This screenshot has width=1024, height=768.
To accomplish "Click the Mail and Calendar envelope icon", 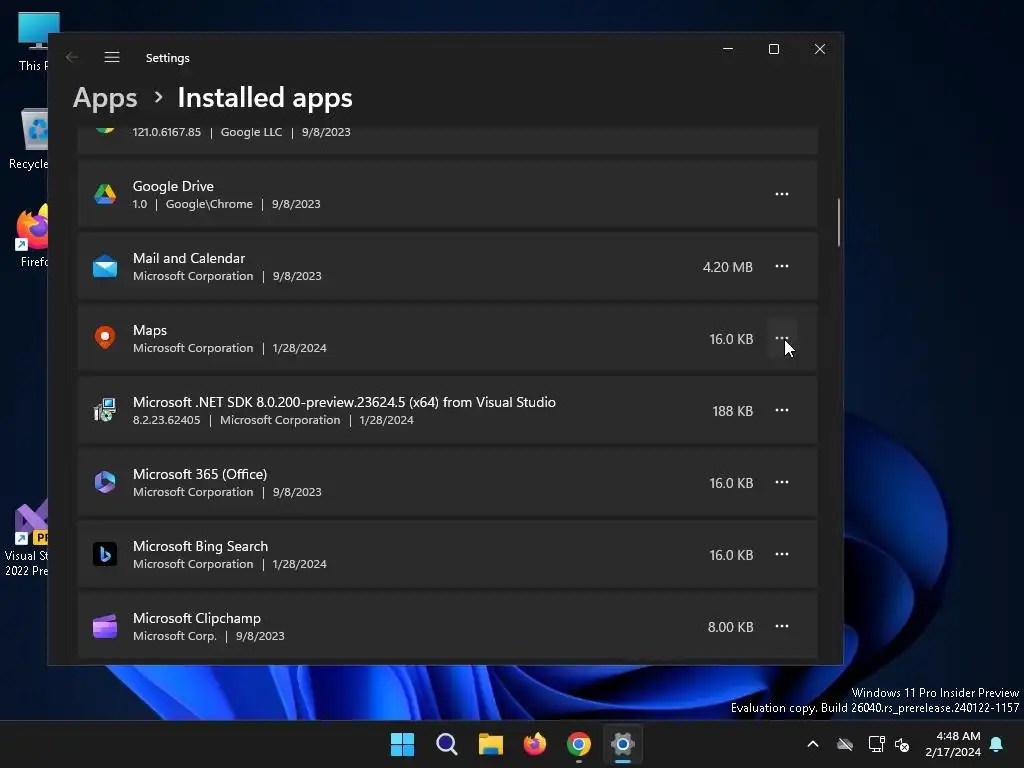I will tap(104, 266).
